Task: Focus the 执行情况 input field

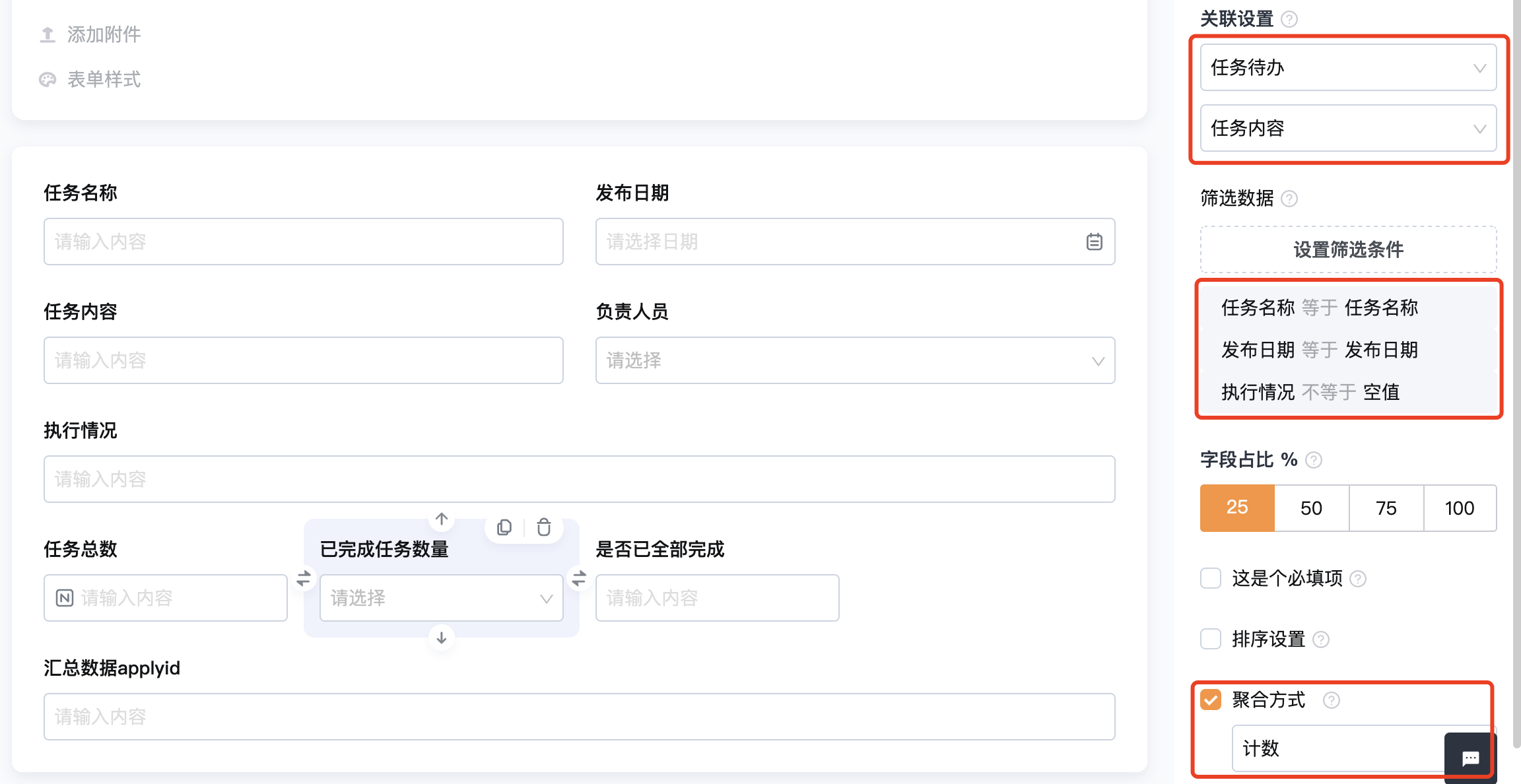Action: (579, 479)
